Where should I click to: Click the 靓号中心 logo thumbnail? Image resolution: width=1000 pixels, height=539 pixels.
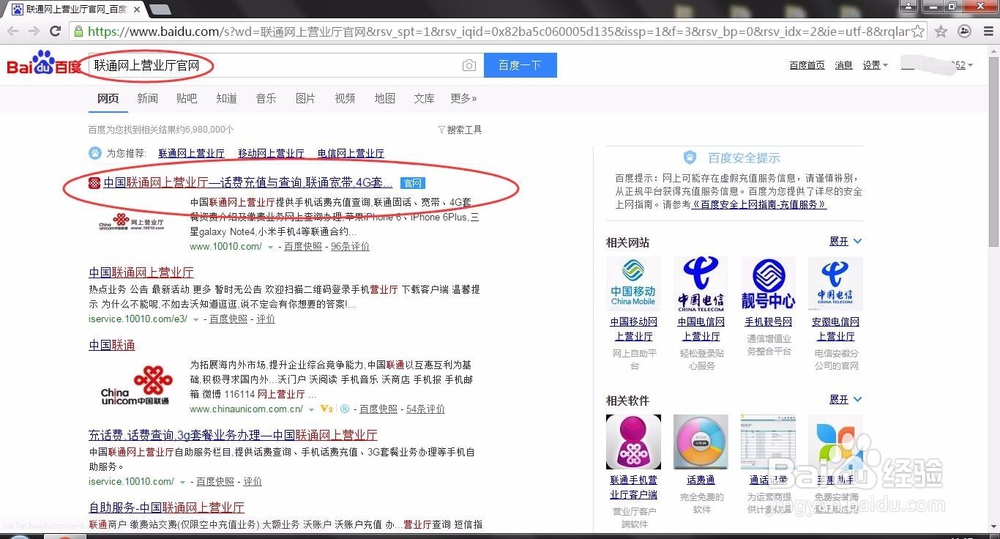pyautogui.click(x=768, y=284)
